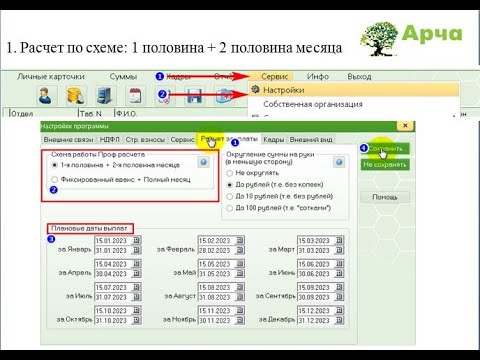Click the Сохранить button
The height and width of the screenshot is (360, 480).
[385, 149]
